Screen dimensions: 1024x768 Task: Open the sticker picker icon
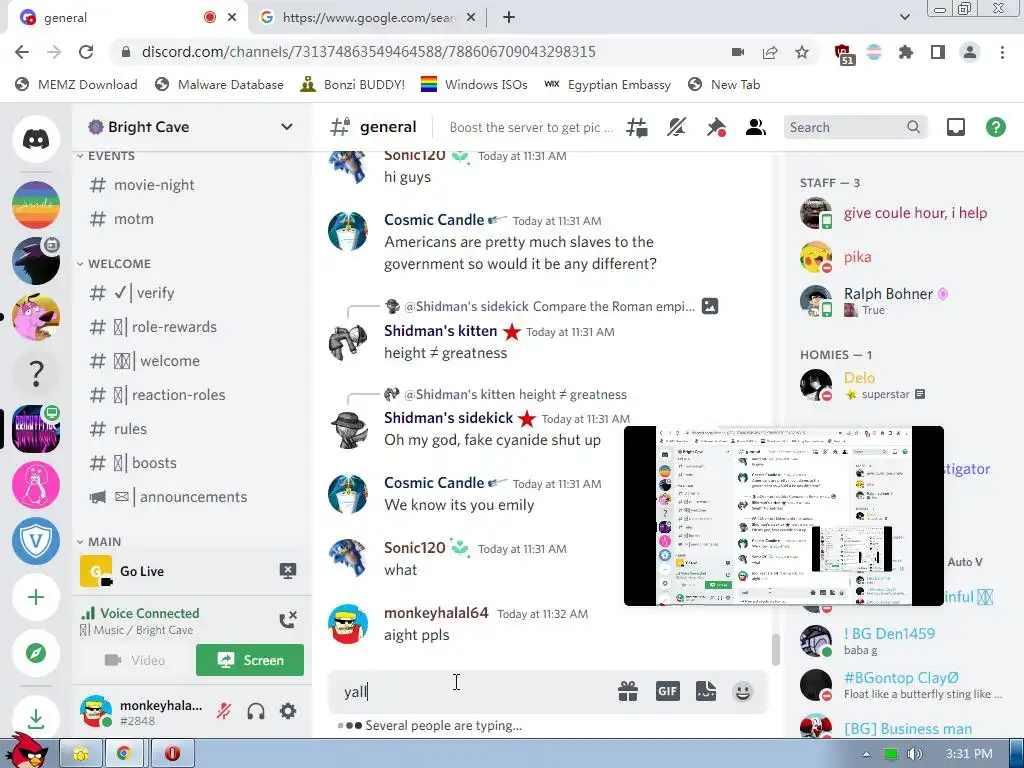point(706,691)
